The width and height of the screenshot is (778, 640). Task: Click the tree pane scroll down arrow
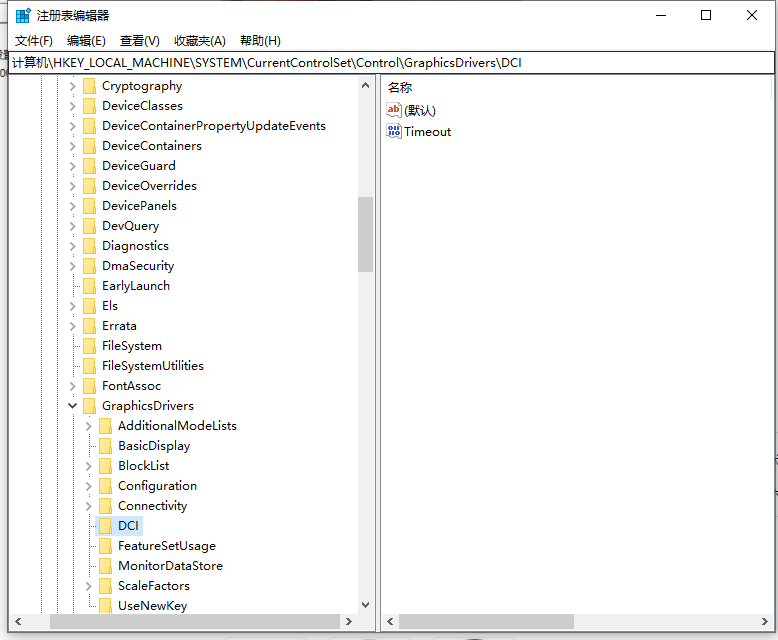tap(365, 605)
